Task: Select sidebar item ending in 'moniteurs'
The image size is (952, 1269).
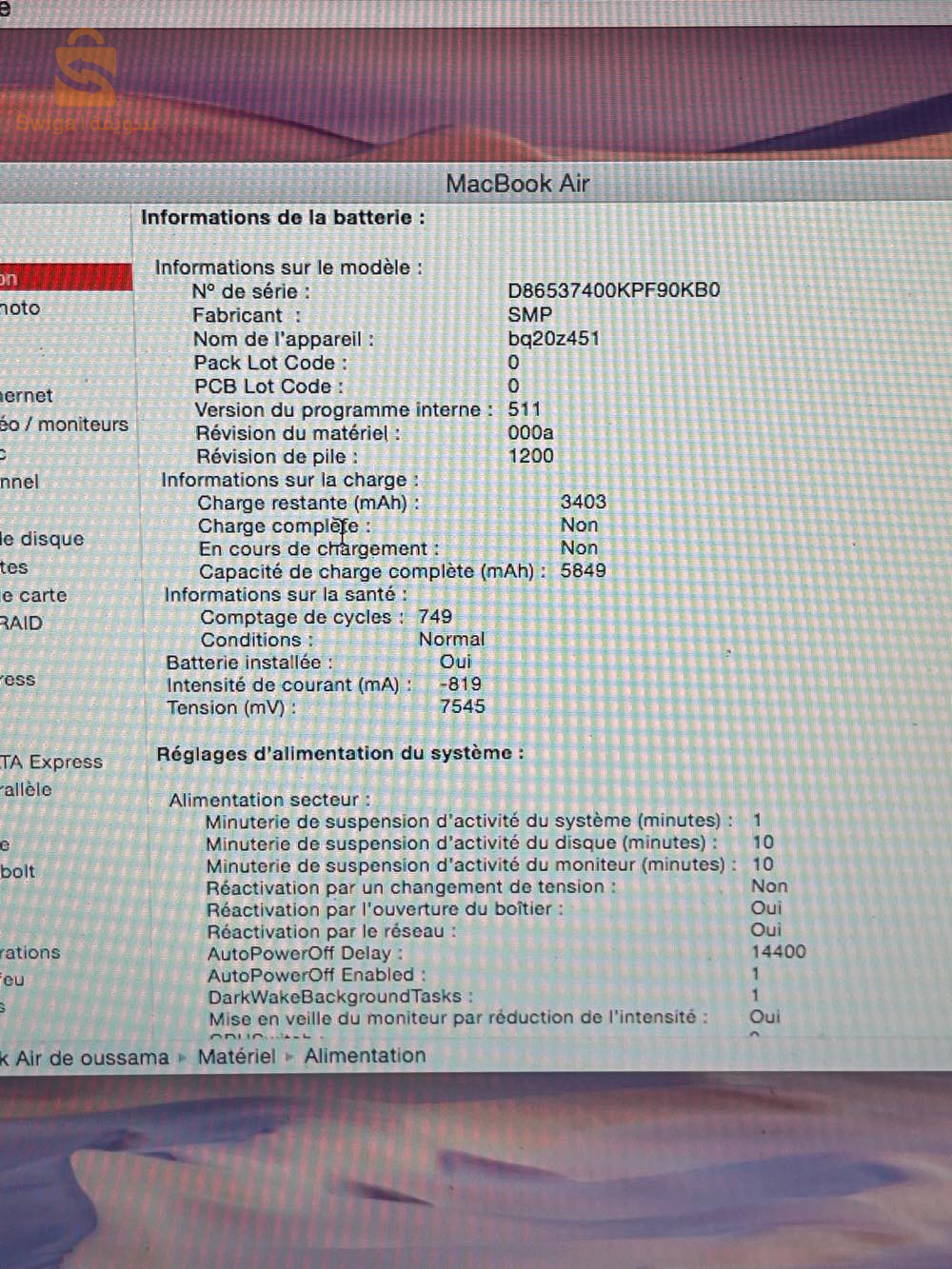Action: 64,425
